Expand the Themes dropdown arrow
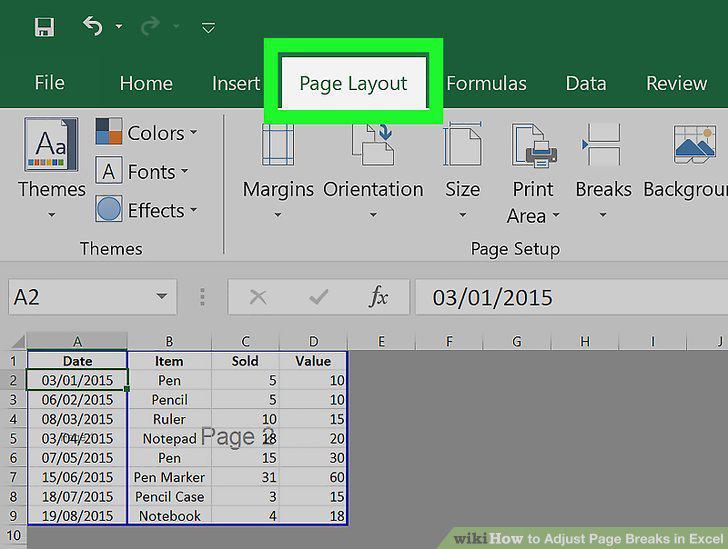 tap(52, 215)
